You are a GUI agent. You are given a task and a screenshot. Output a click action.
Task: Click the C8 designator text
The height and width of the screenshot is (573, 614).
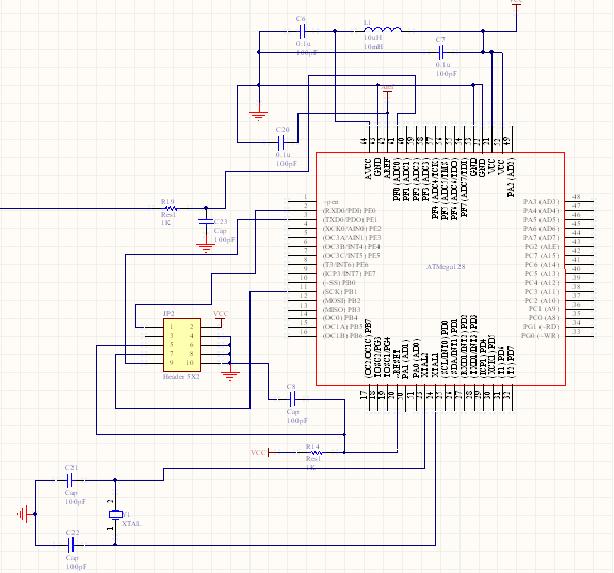(291, 387)
